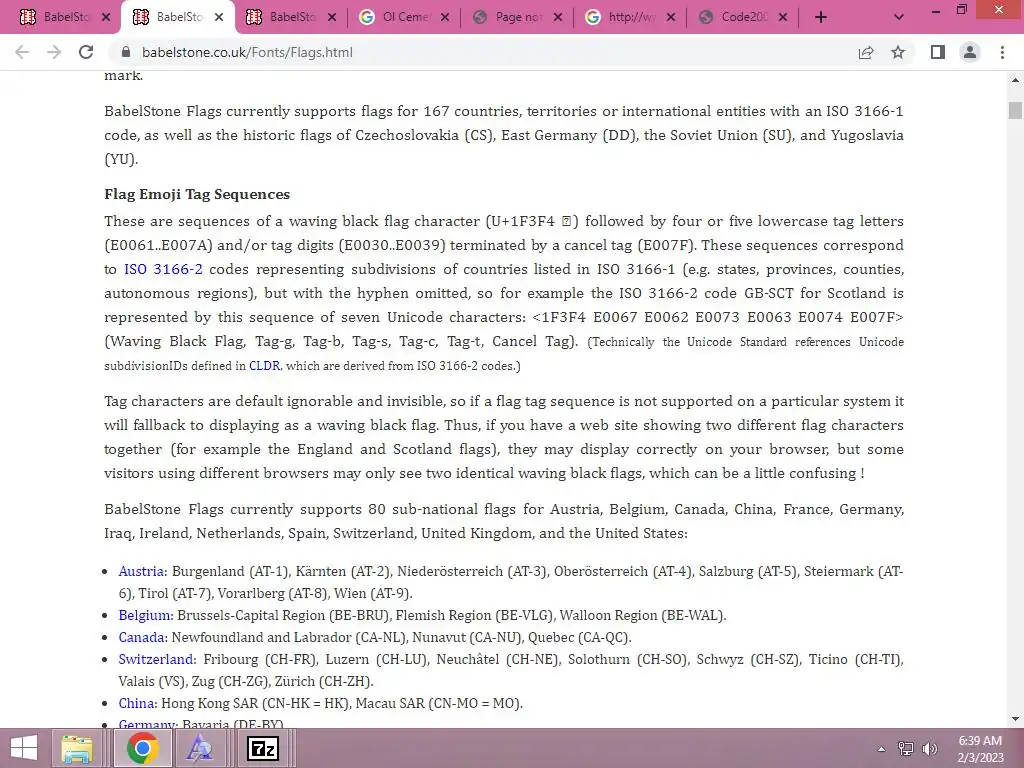Click the vertical scrollbar thumb

coord(1015,110)
